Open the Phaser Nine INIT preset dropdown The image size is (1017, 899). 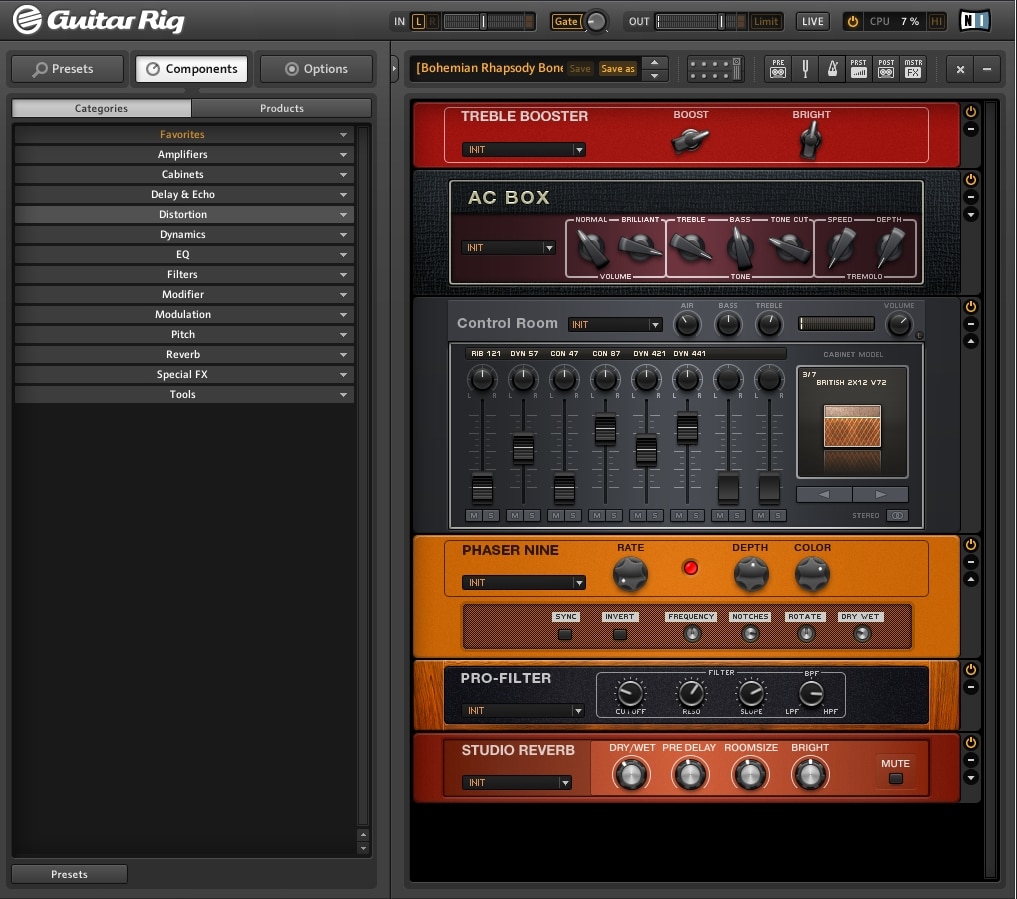tap(523, 582)
